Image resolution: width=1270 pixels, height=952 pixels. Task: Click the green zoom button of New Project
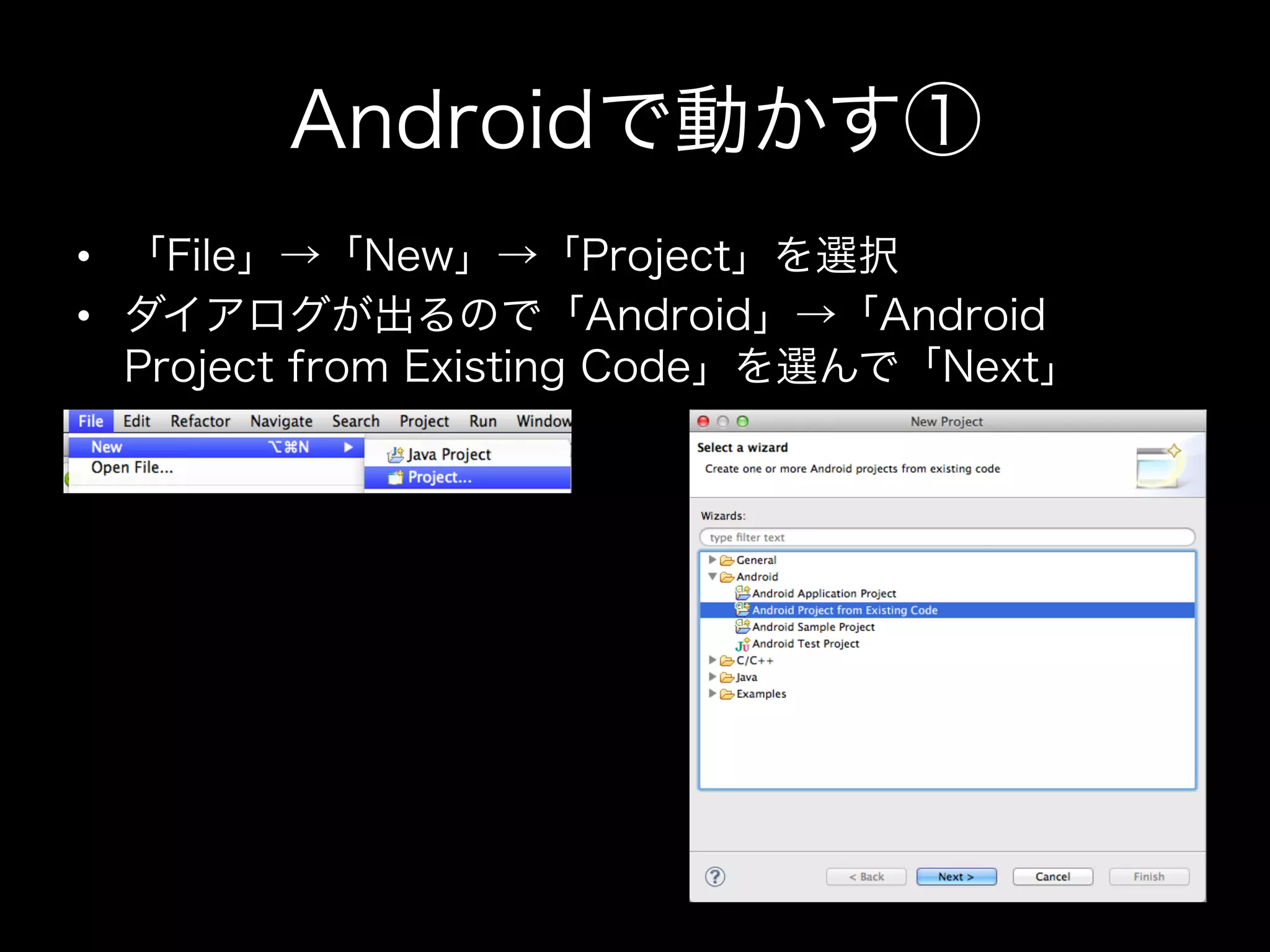[742, 421]
